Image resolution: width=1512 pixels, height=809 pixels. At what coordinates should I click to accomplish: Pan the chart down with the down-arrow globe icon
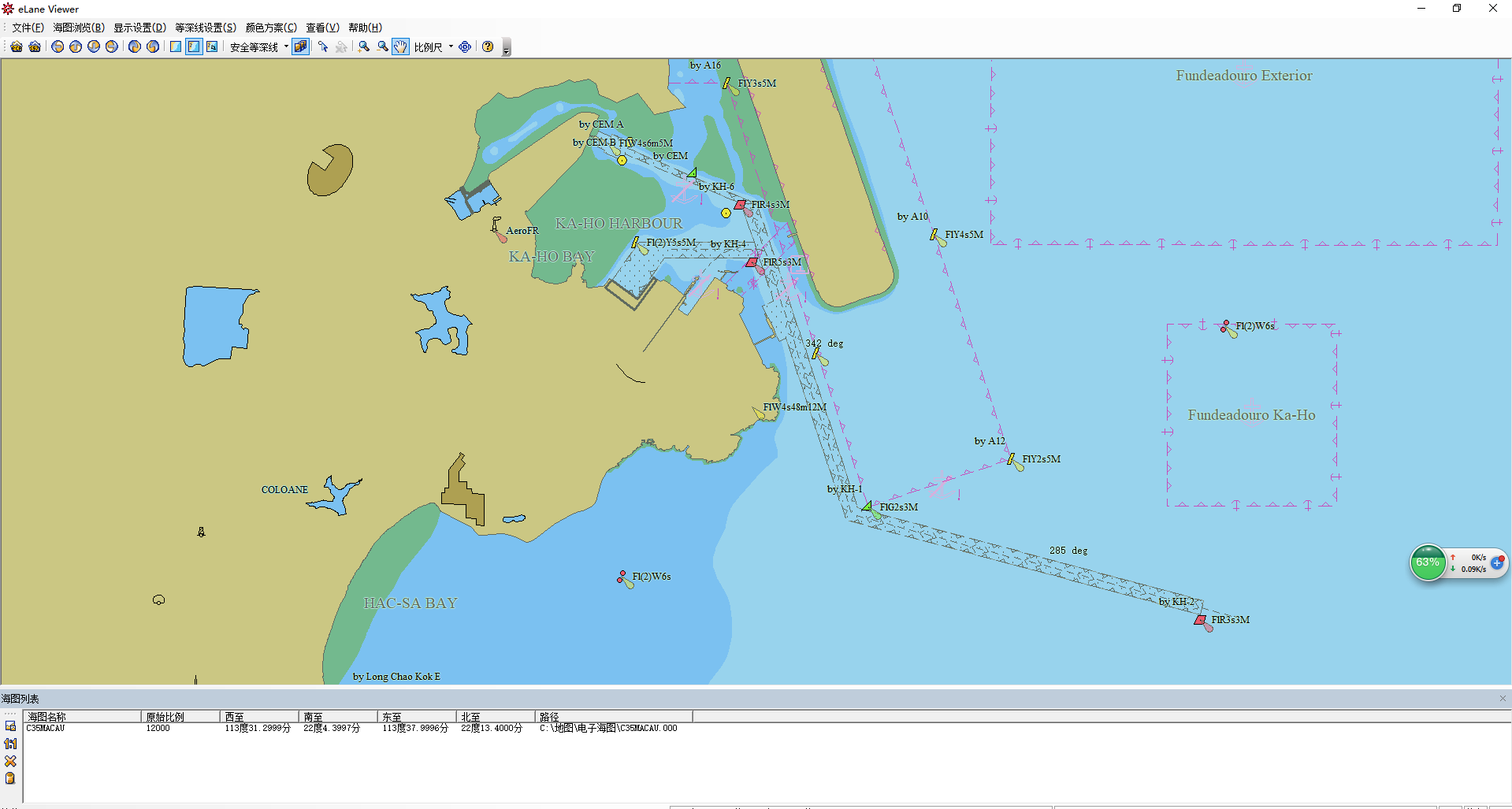[94, 47]
